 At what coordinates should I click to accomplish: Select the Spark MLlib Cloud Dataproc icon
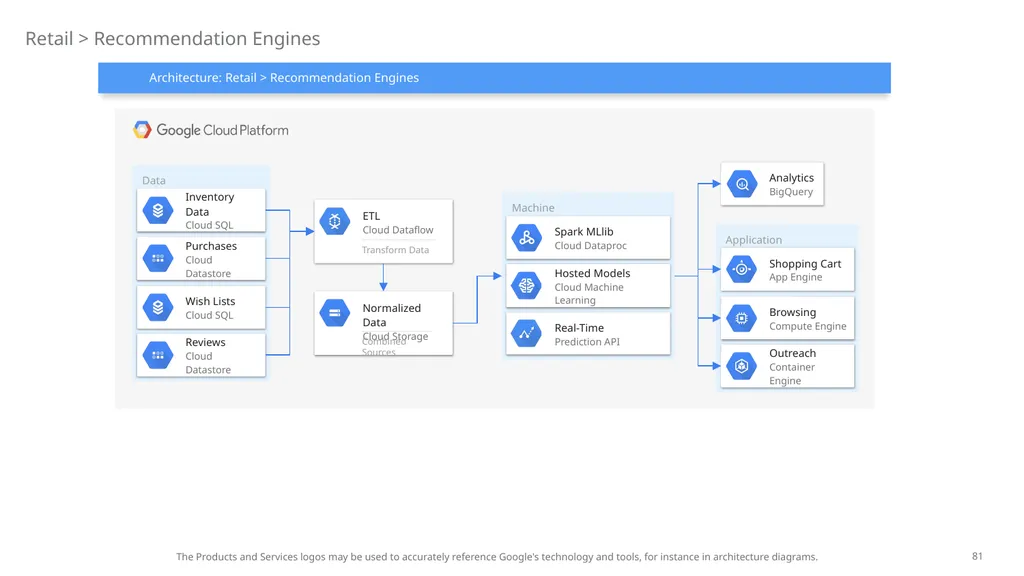[x=527, y=238]
